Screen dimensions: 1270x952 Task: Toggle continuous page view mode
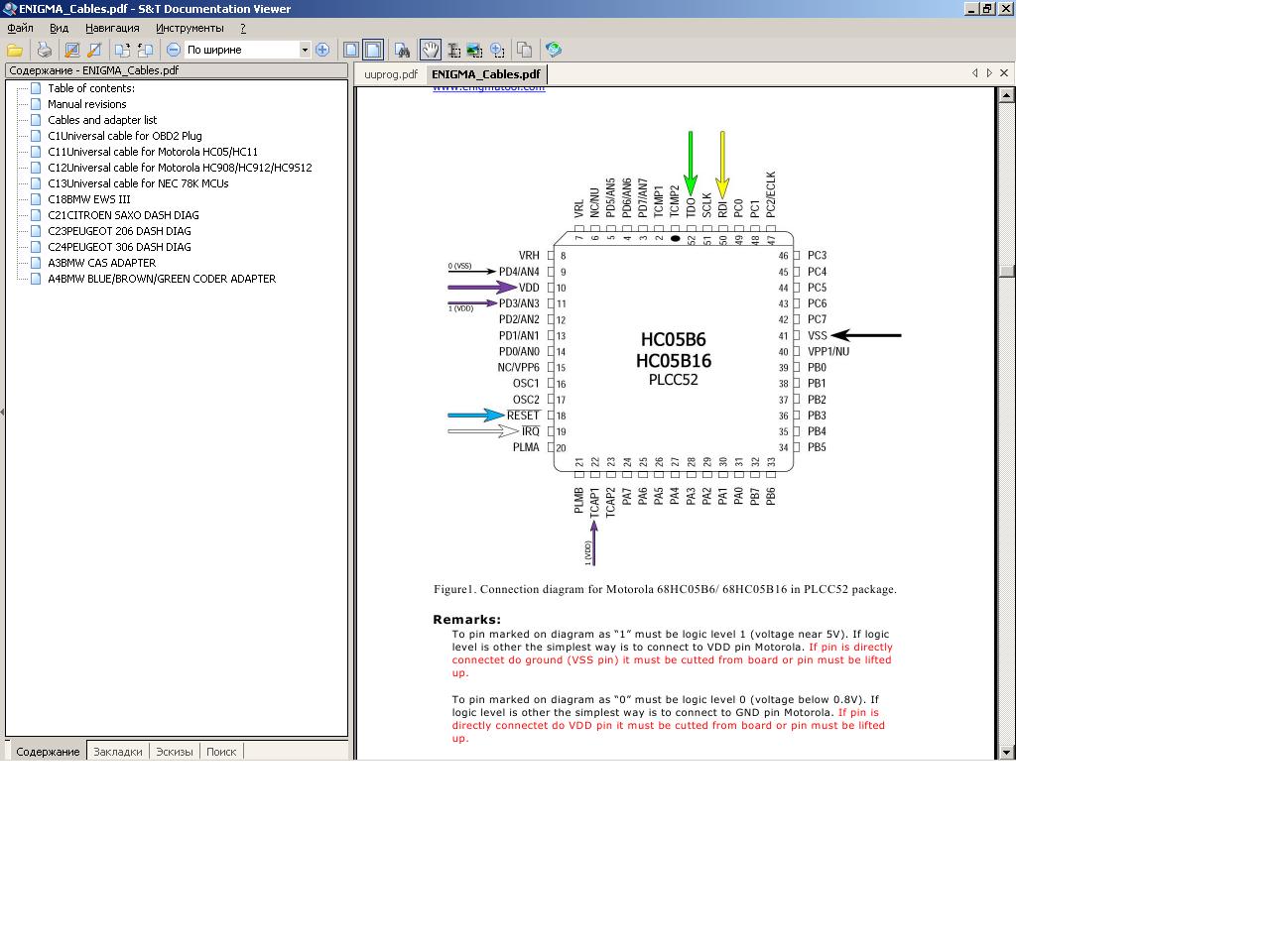point(373,50)
